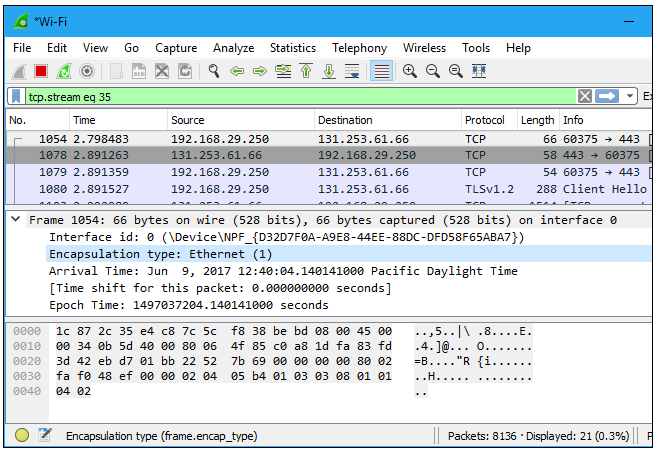Sort packets by the Protocol column

tap(489, 120)
